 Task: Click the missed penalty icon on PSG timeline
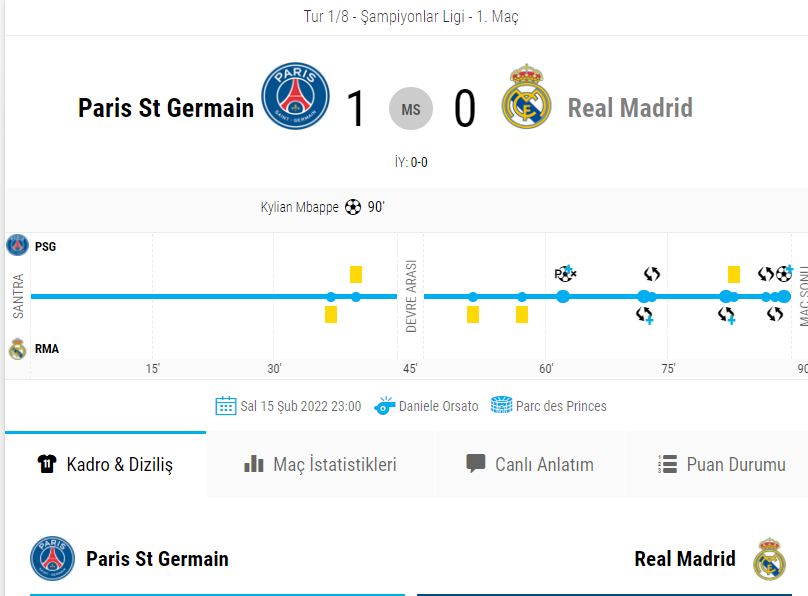click(x=565, y=274)
